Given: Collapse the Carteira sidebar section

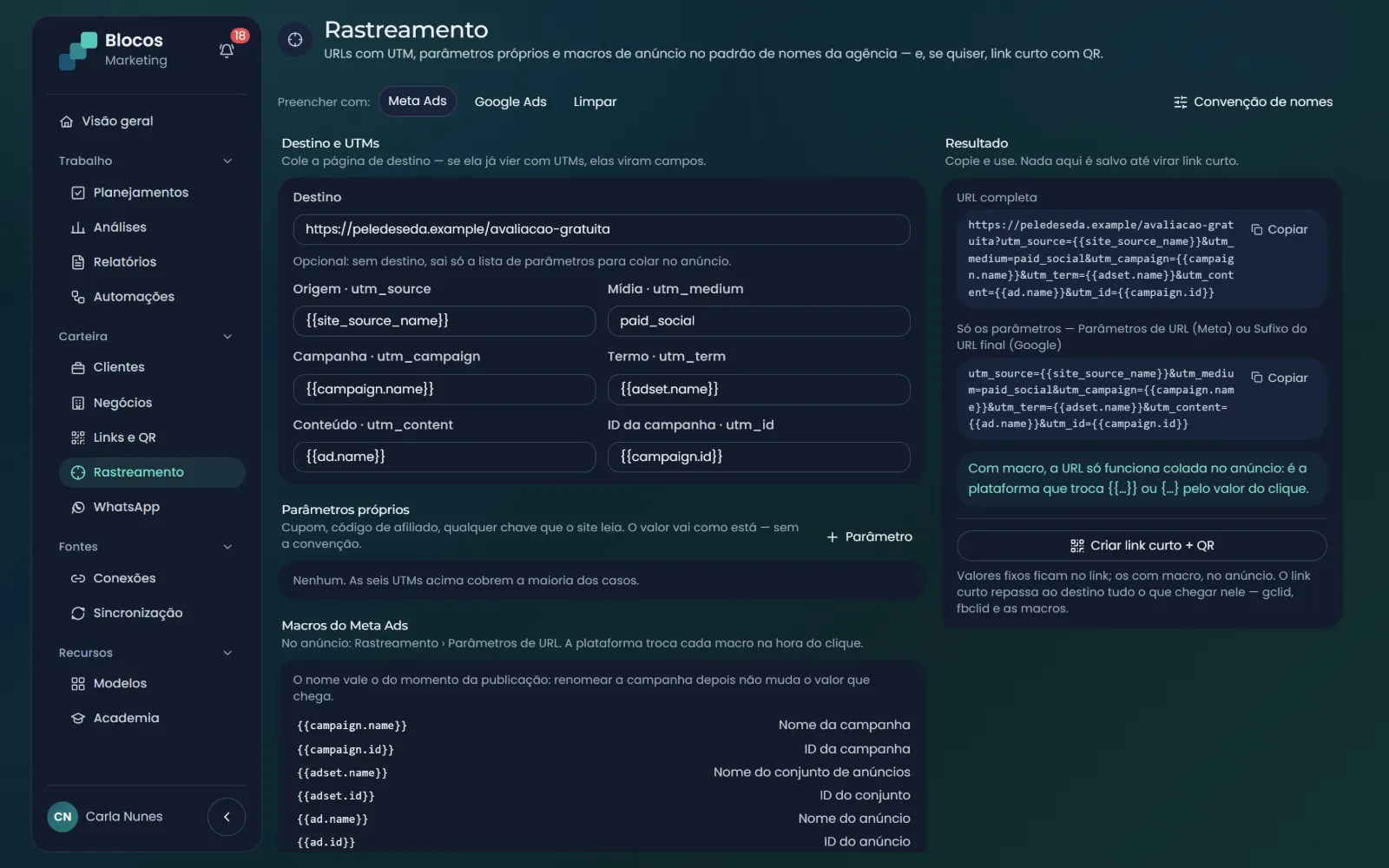Looking at the screenshot, I should coord(227,337).
